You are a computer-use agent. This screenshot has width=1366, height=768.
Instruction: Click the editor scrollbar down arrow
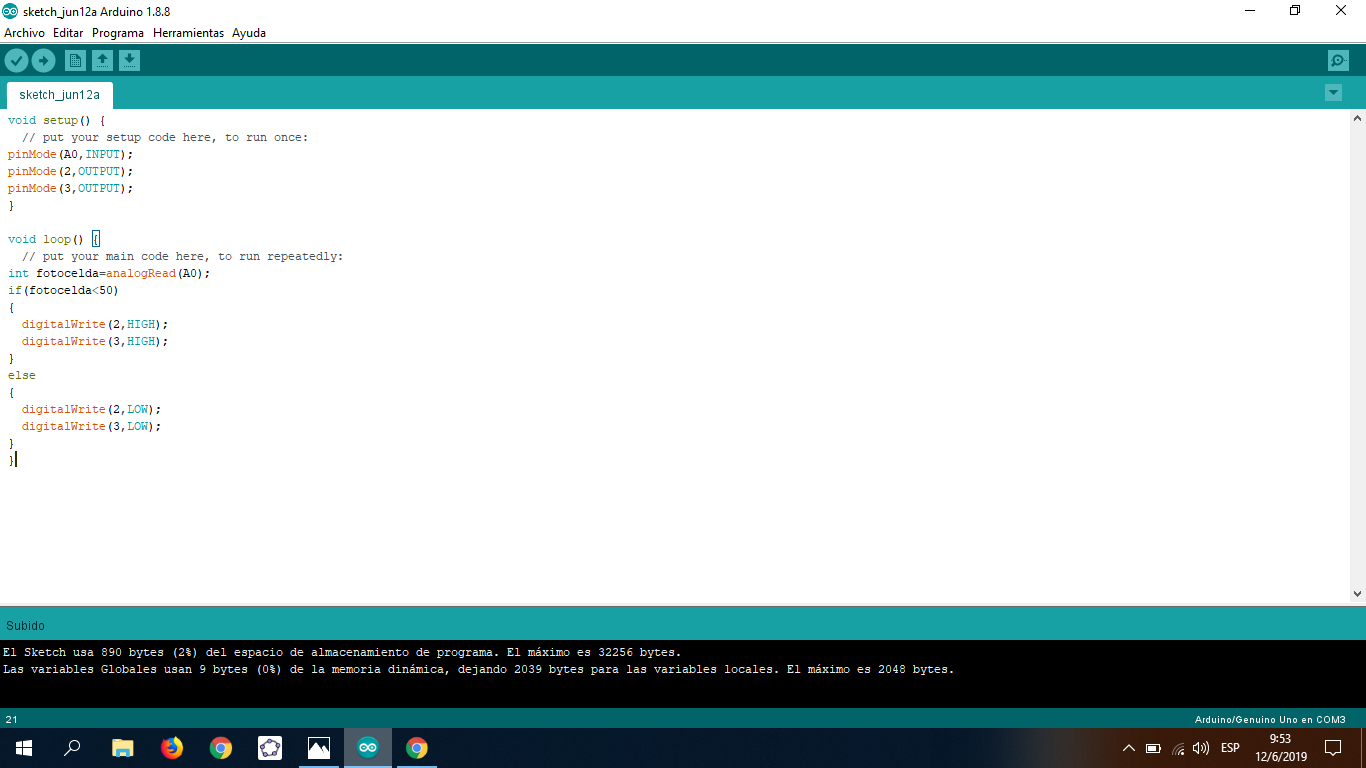click(x=1357, y=594)
